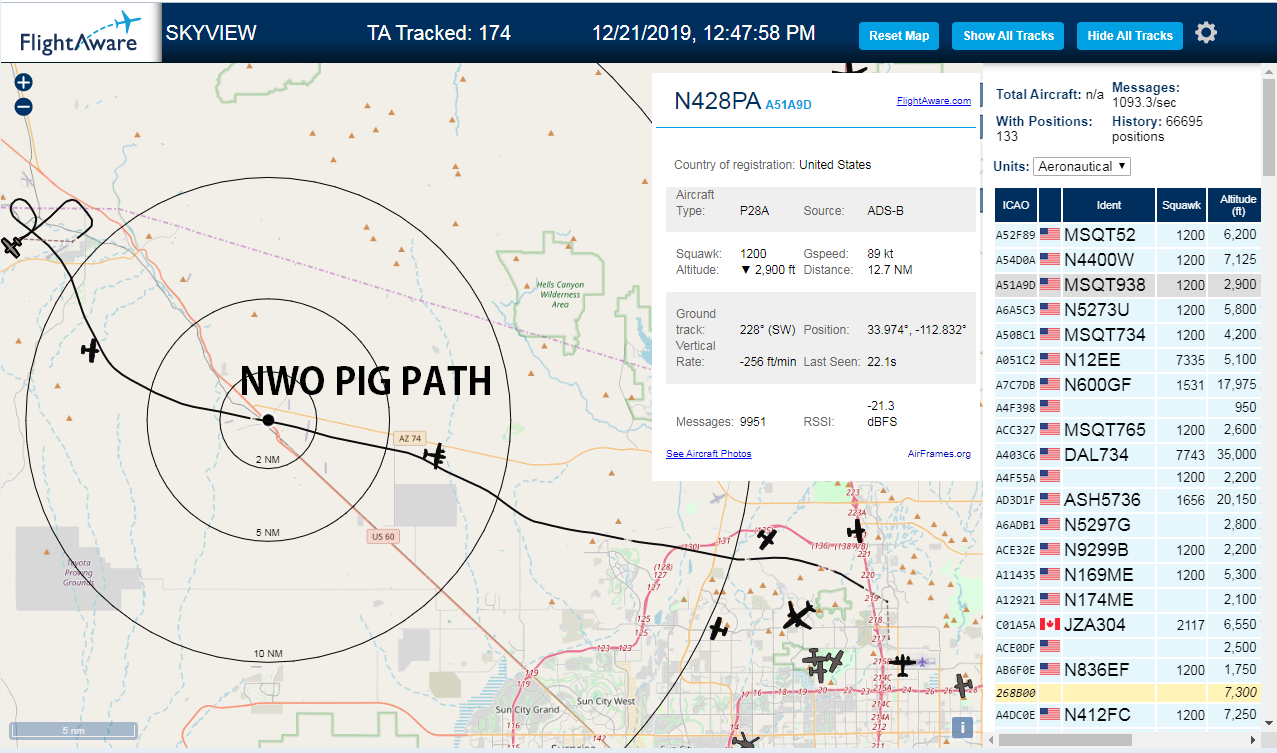This screenshot has height=753, width=1277.
Task: Select the N5273U row
Action: click(1128, 309)
